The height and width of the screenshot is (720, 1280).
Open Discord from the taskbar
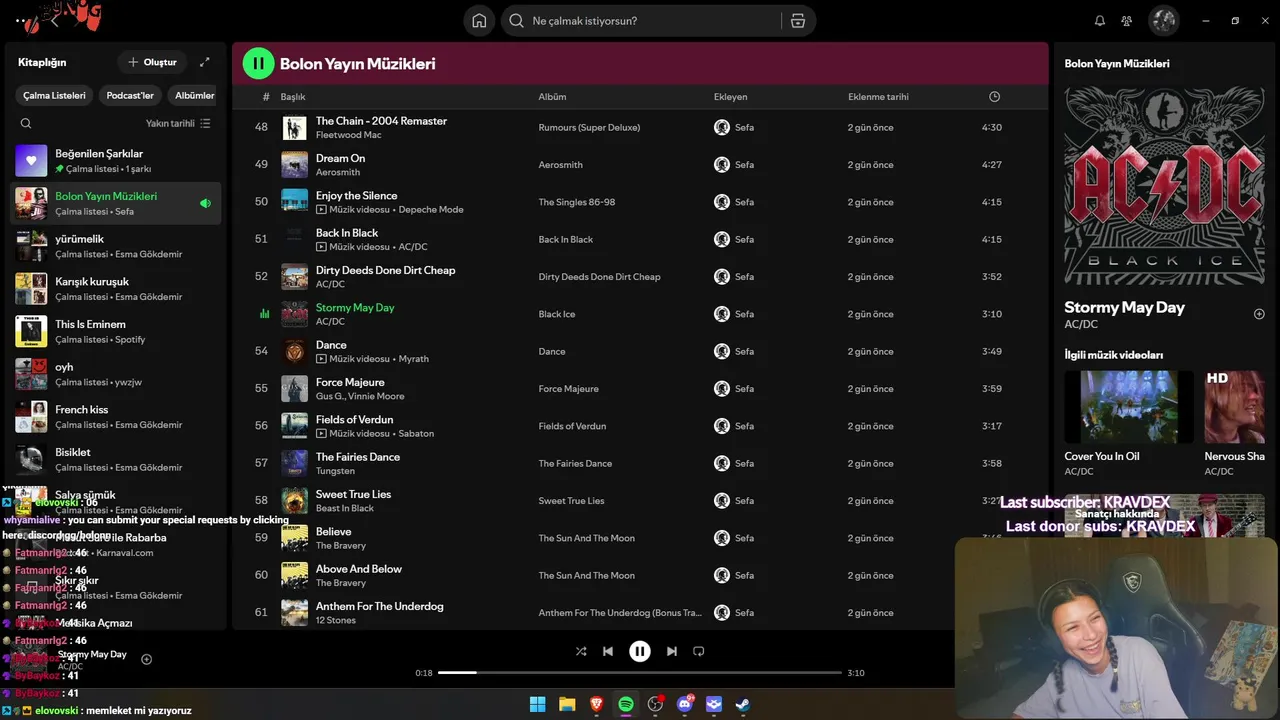[685, 704]
